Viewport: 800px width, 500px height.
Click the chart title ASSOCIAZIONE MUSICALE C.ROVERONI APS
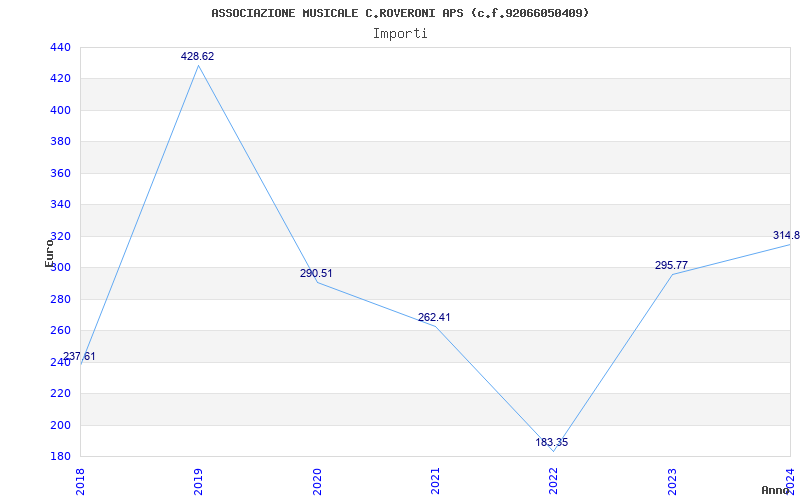[x=400, y=13]
